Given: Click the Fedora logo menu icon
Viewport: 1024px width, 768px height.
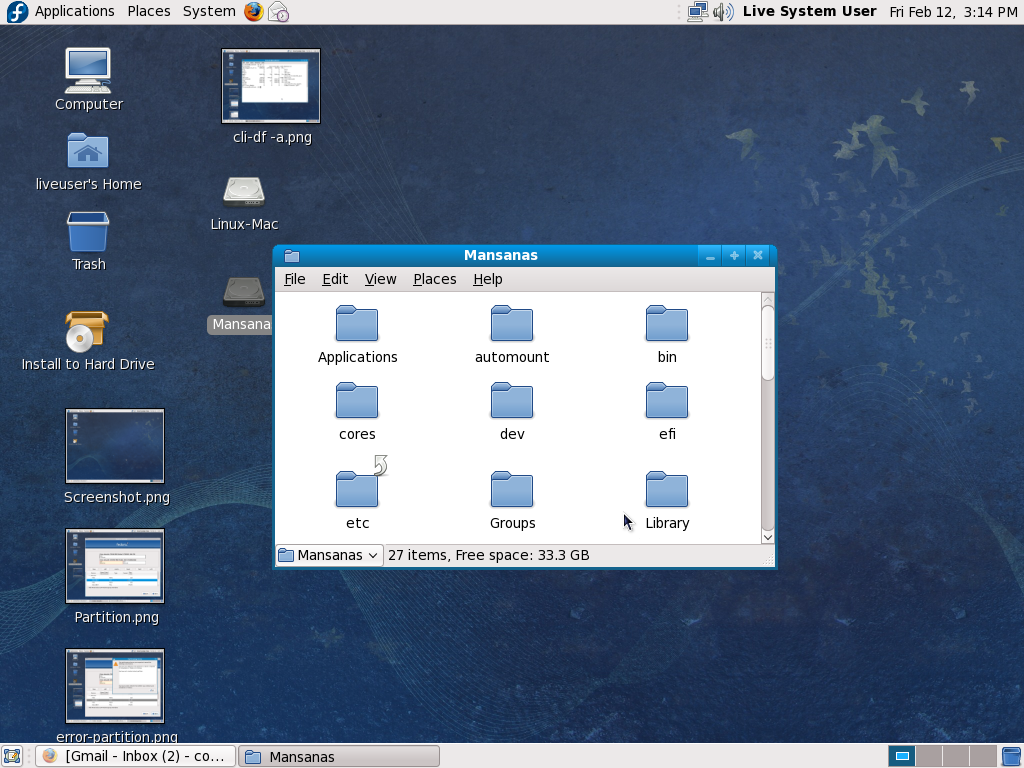Looking at the screenshot, I should [17, 11].
